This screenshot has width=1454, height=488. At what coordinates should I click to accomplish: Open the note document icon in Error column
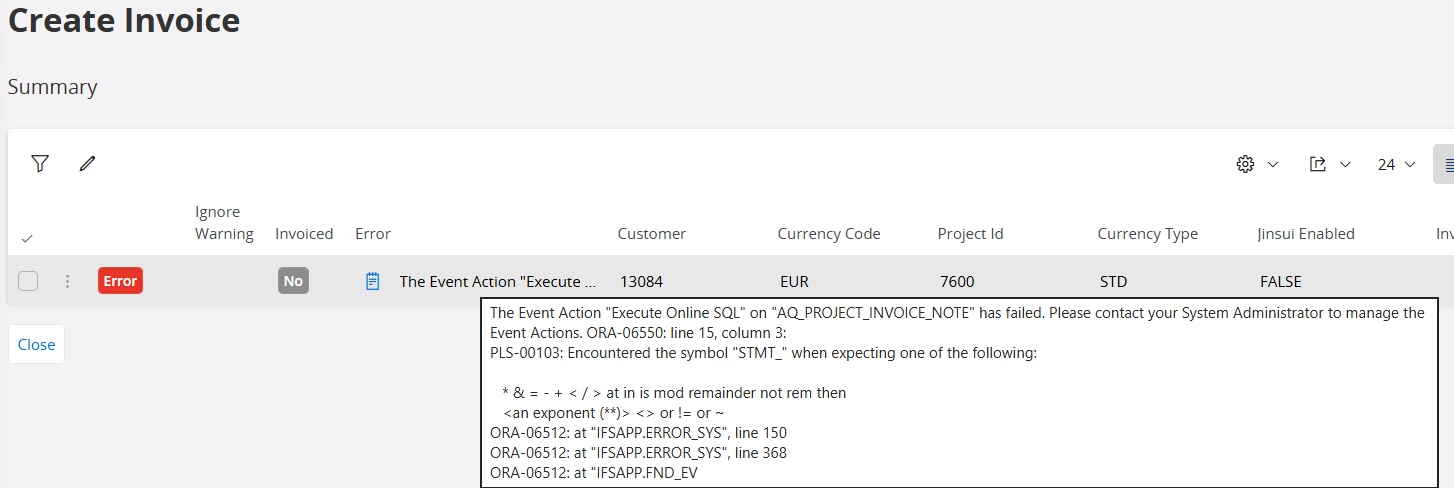pyautogui.click(x=372, y=281)
